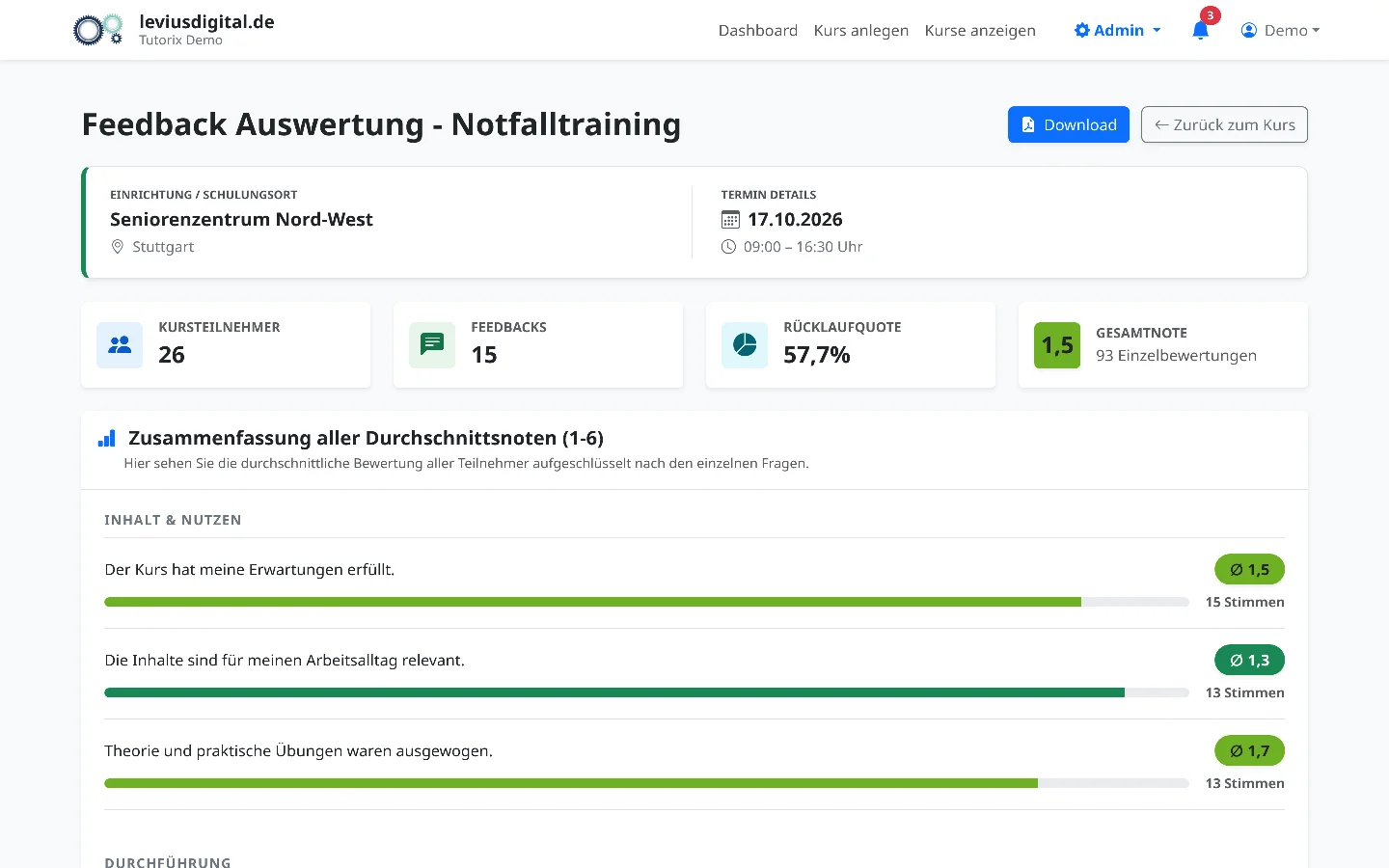This screenshot has height=868, width=1389.
Task: Click the INHALT & NUTZEN section heading
Action: point(173,520)
